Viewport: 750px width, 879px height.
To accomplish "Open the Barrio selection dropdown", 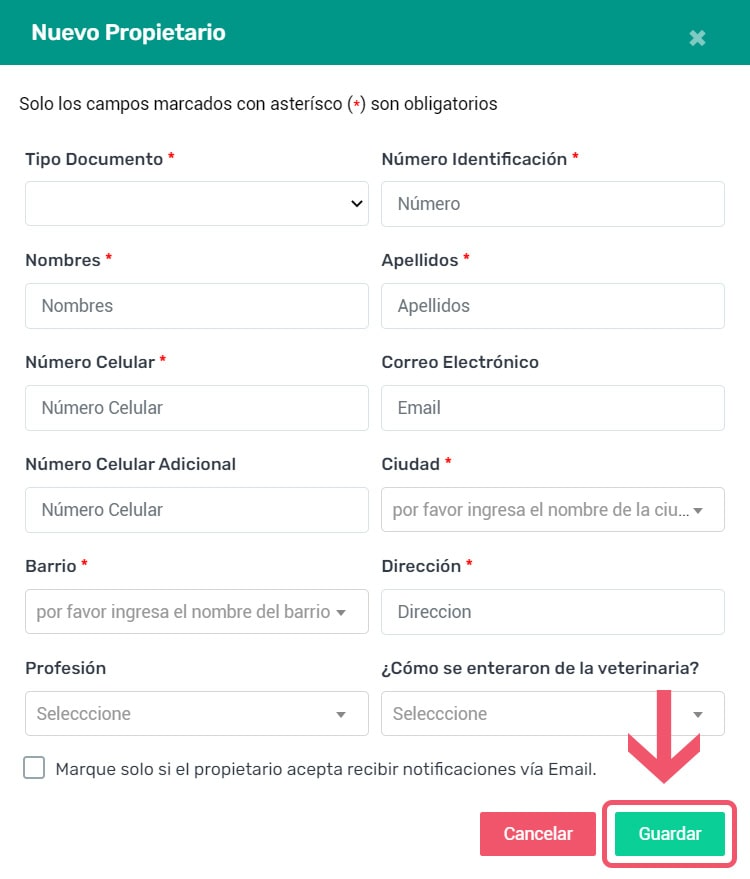I will (x=197, y=612).
